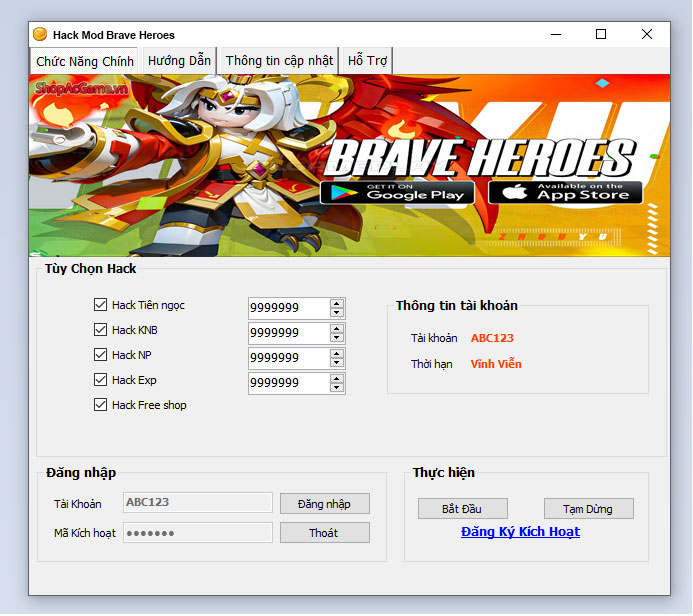Start the hack with Bắt Đầu button
This screenshot has height=616, width=693.
point(463,509)
